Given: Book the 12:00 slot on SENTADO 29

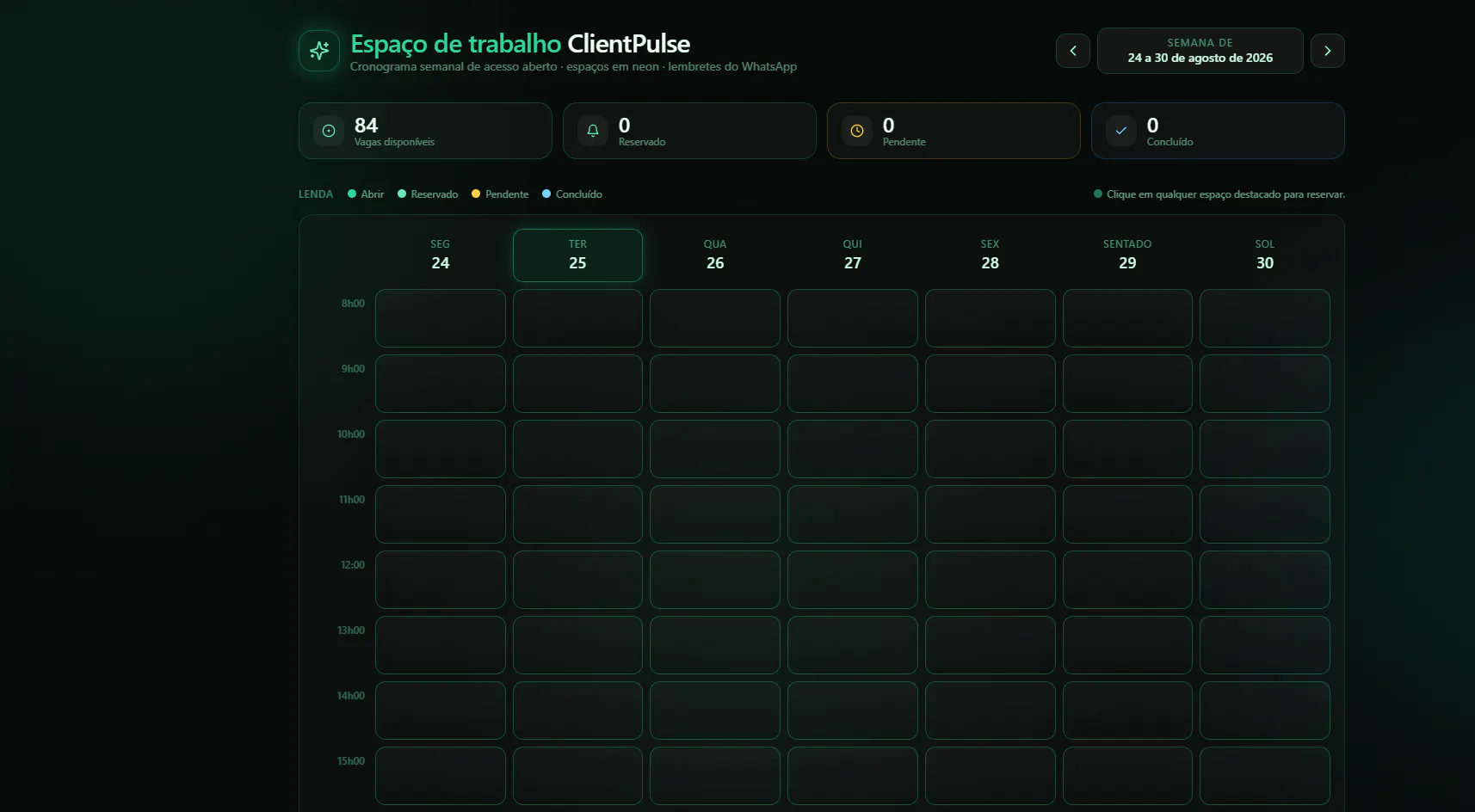Looking at the screenshot, I should pos(1127,580).
